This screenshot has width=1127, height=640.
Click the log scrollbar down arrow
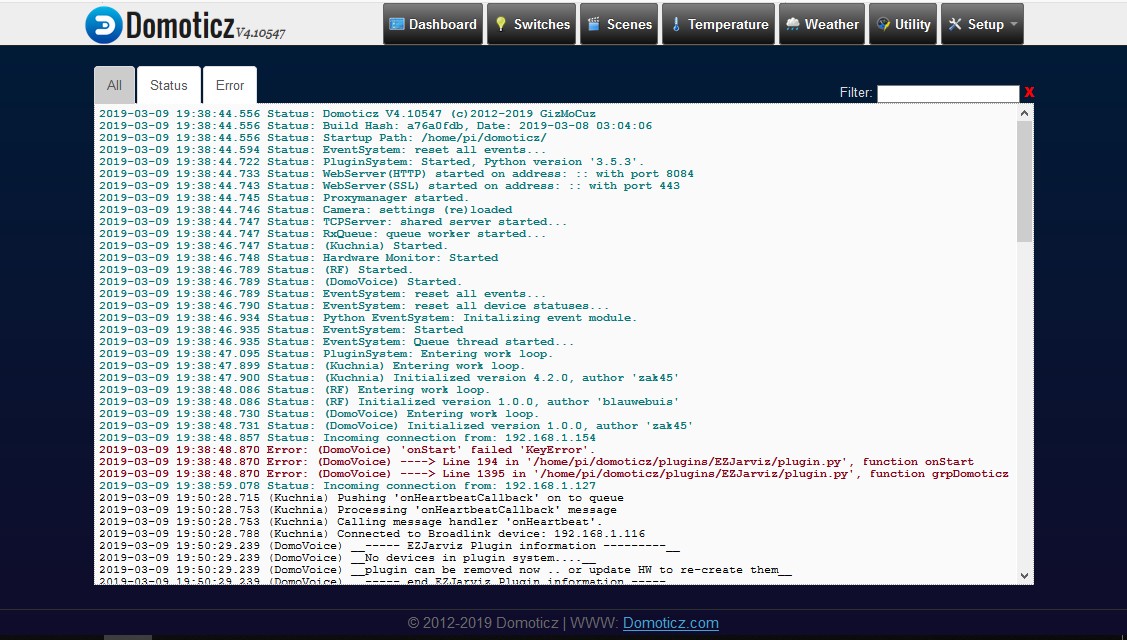click(1024, 575)
